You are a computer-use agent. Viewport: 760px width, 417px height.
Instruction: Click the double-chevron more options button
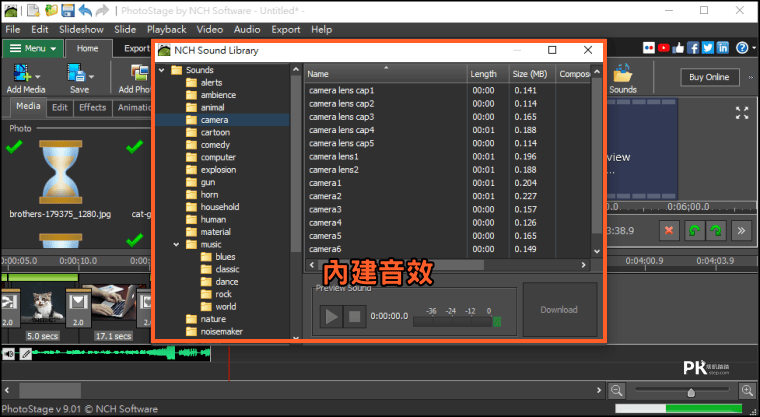pyautogui.click(x=741, y=231)
